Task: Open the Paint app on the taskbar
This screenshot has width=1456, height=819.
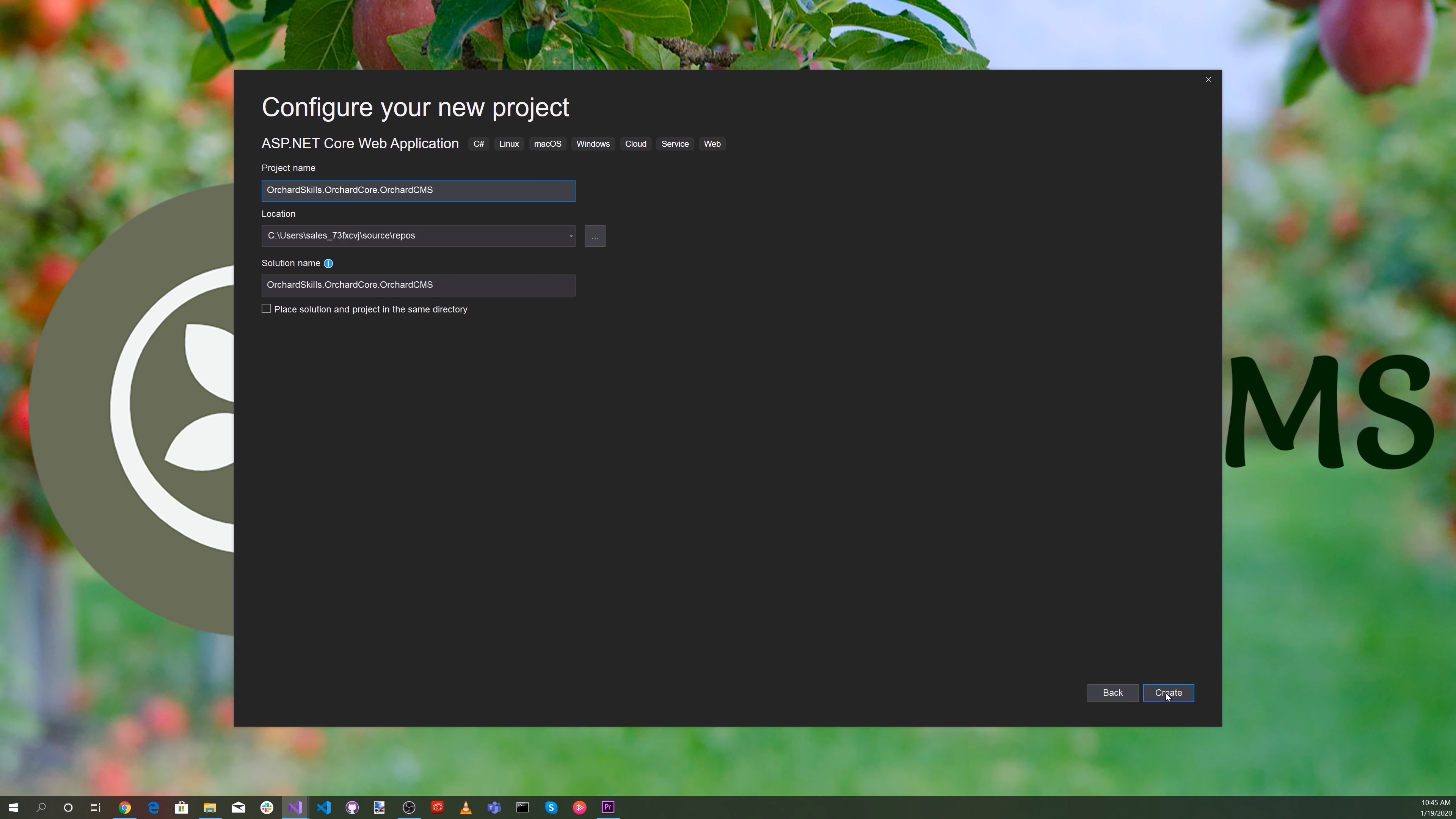Action: tap(380, 807)
